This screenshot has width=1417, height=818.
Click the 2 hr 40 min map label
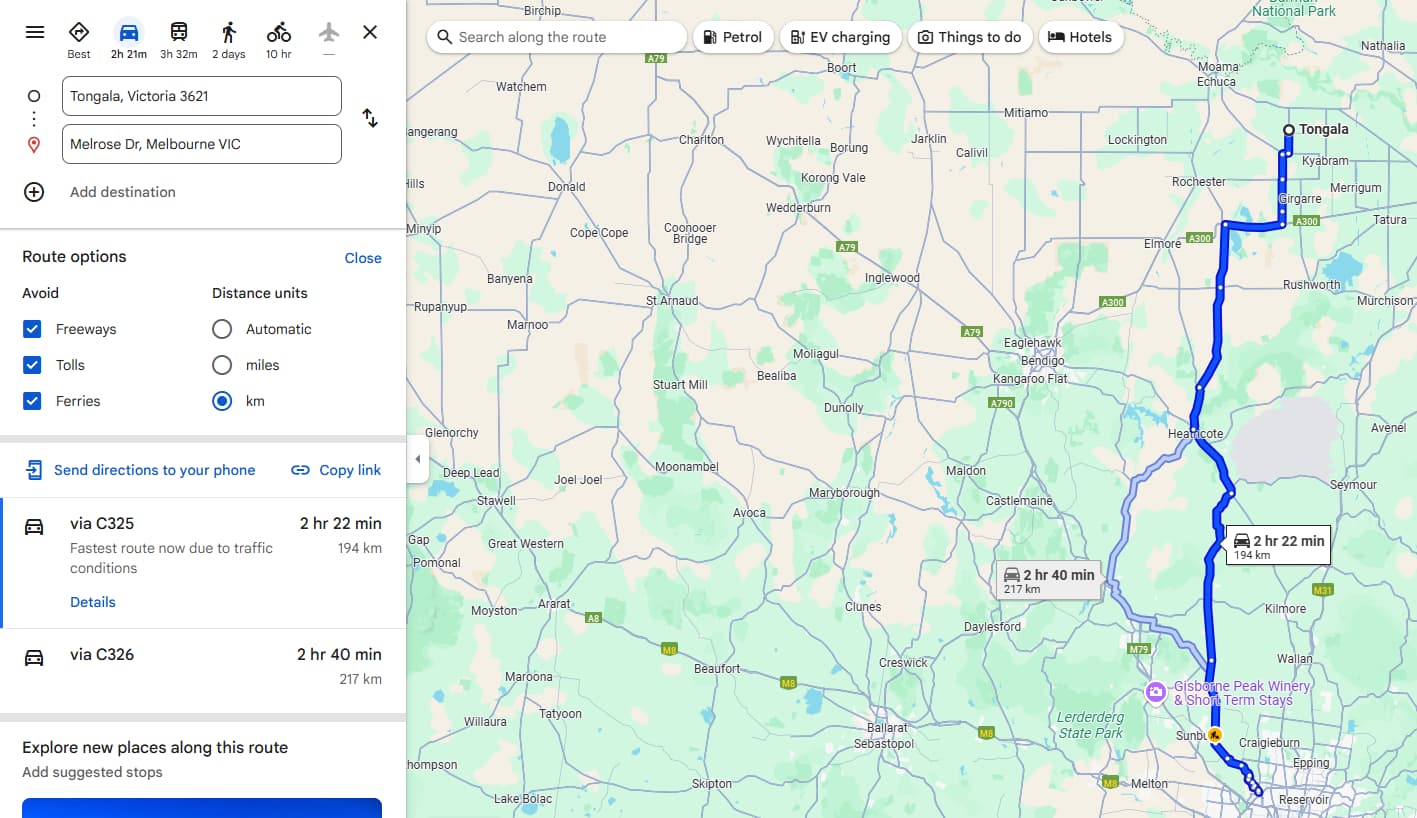pyautogui.click(x=1049, y=580)
